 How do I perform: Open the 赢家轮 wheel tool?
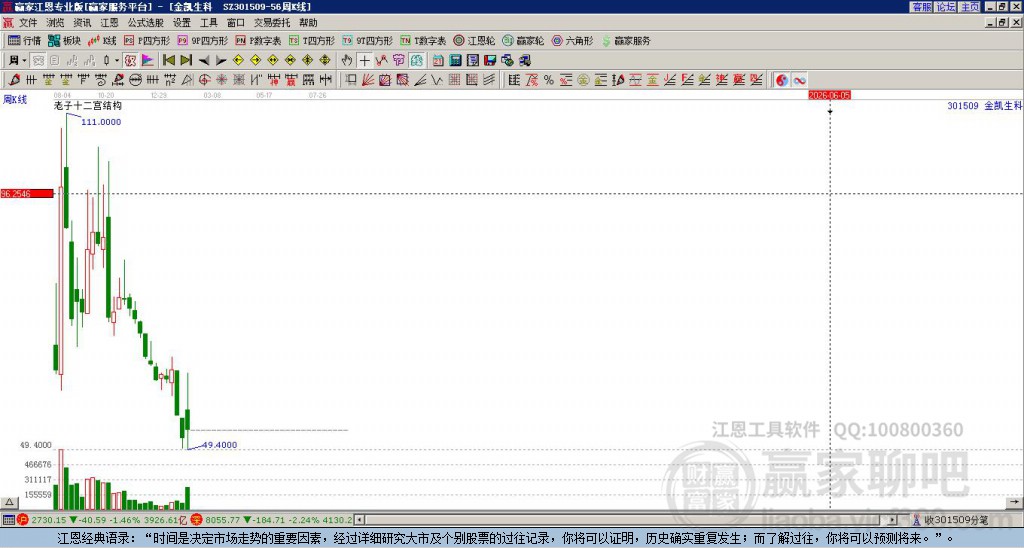[523, 40]
